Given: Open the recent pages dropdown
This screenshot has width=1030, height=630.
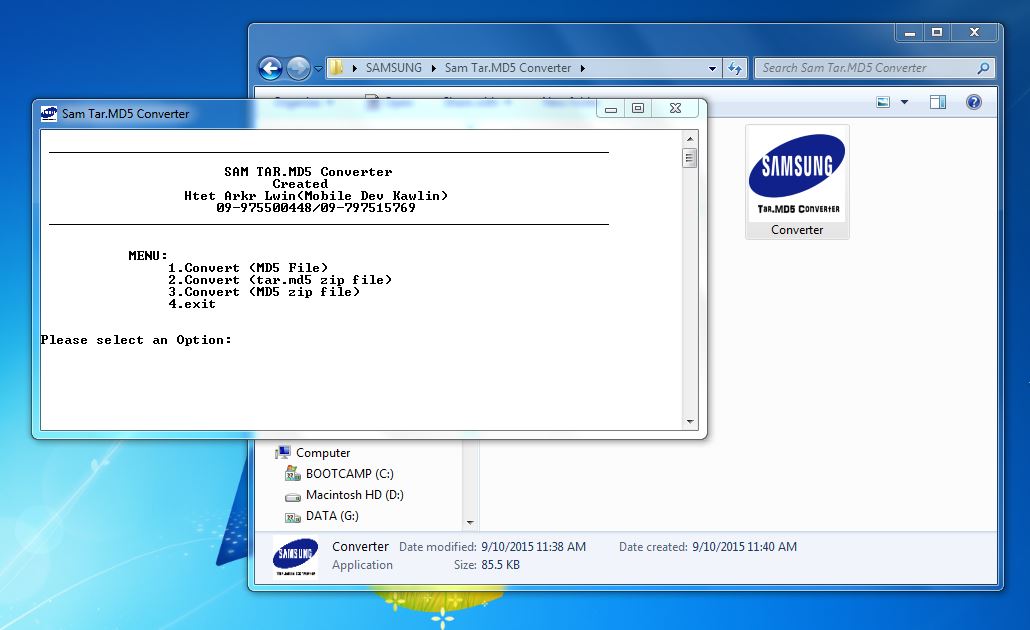Looking at the screenshot, I should (x=316, y=68).
